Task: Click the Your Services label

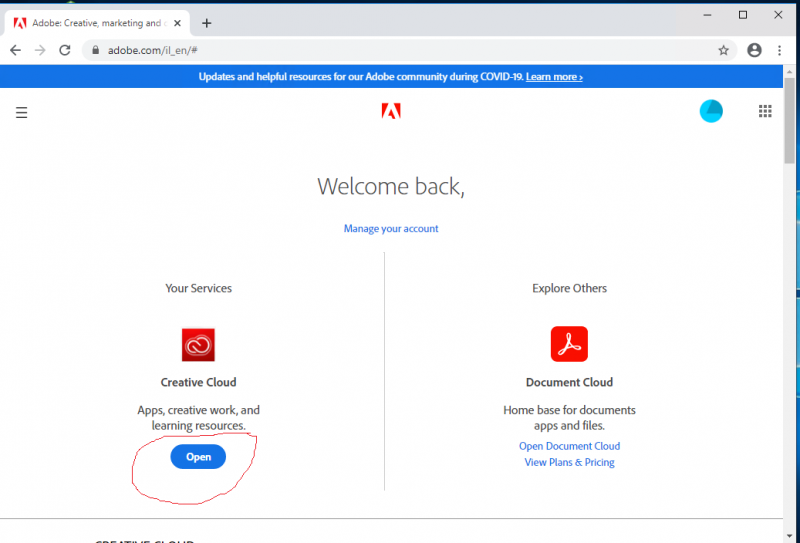Action: [198, 288]
